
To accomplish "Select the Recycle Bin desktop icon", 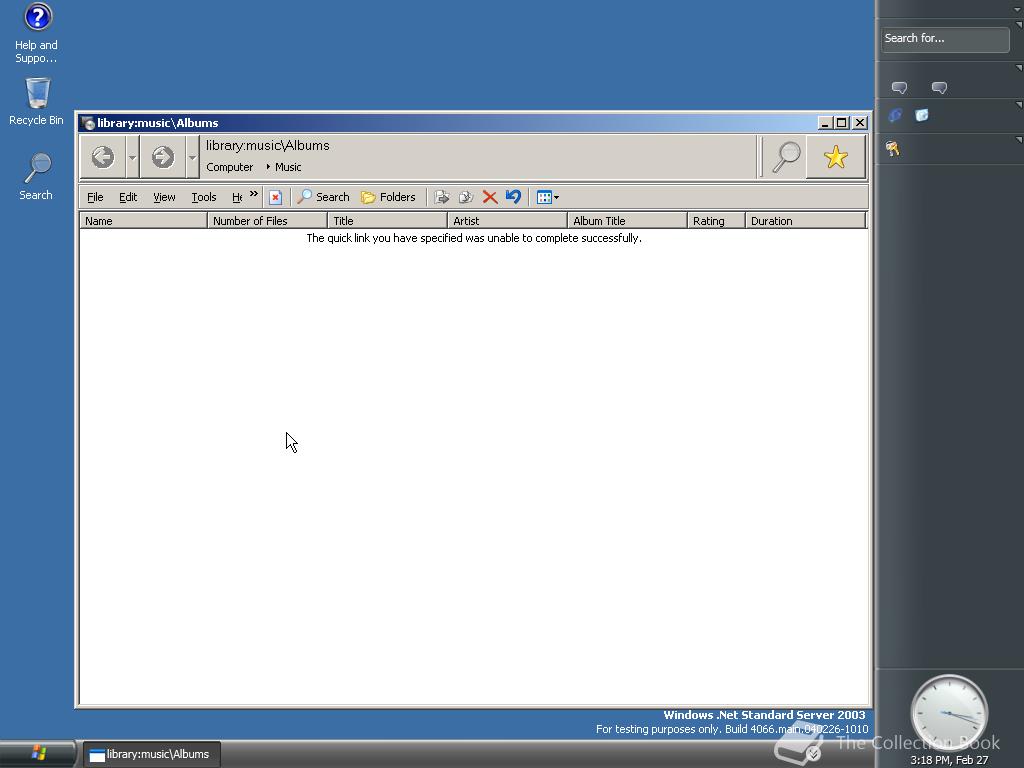I will 37,102.
